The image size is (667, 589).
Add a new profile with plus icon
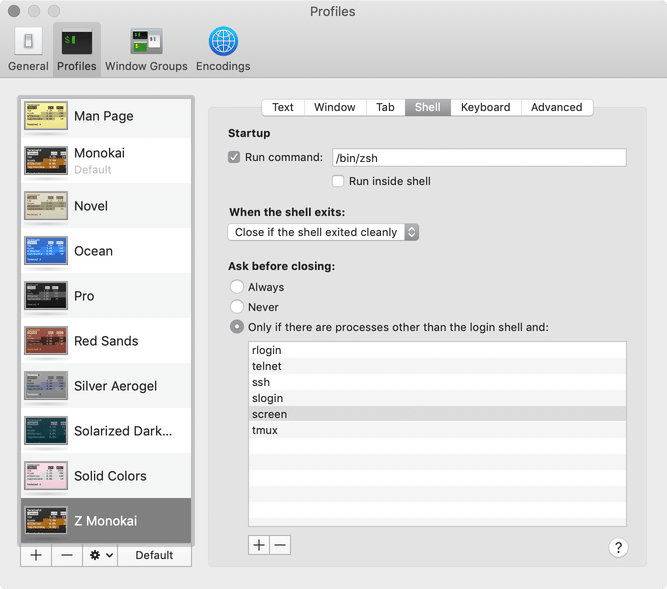click(36, 555)
